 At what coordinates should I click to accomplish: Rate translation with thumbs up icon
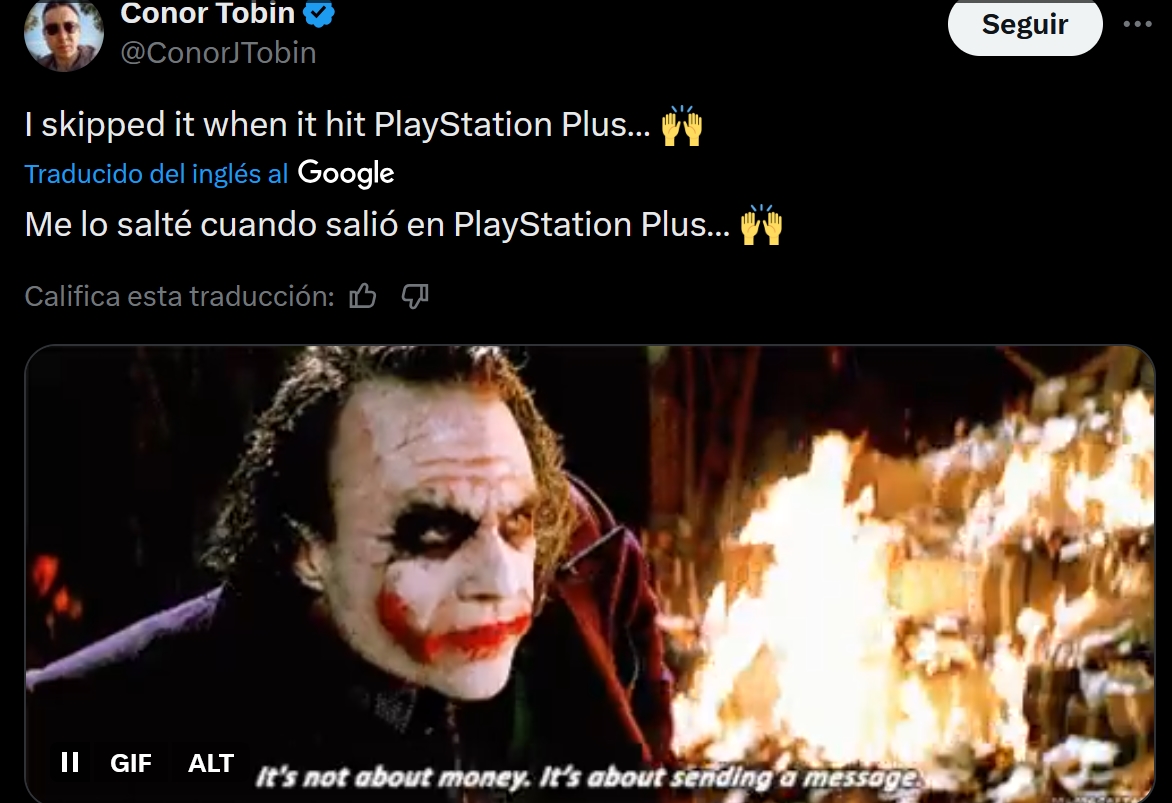pos(363,297)
